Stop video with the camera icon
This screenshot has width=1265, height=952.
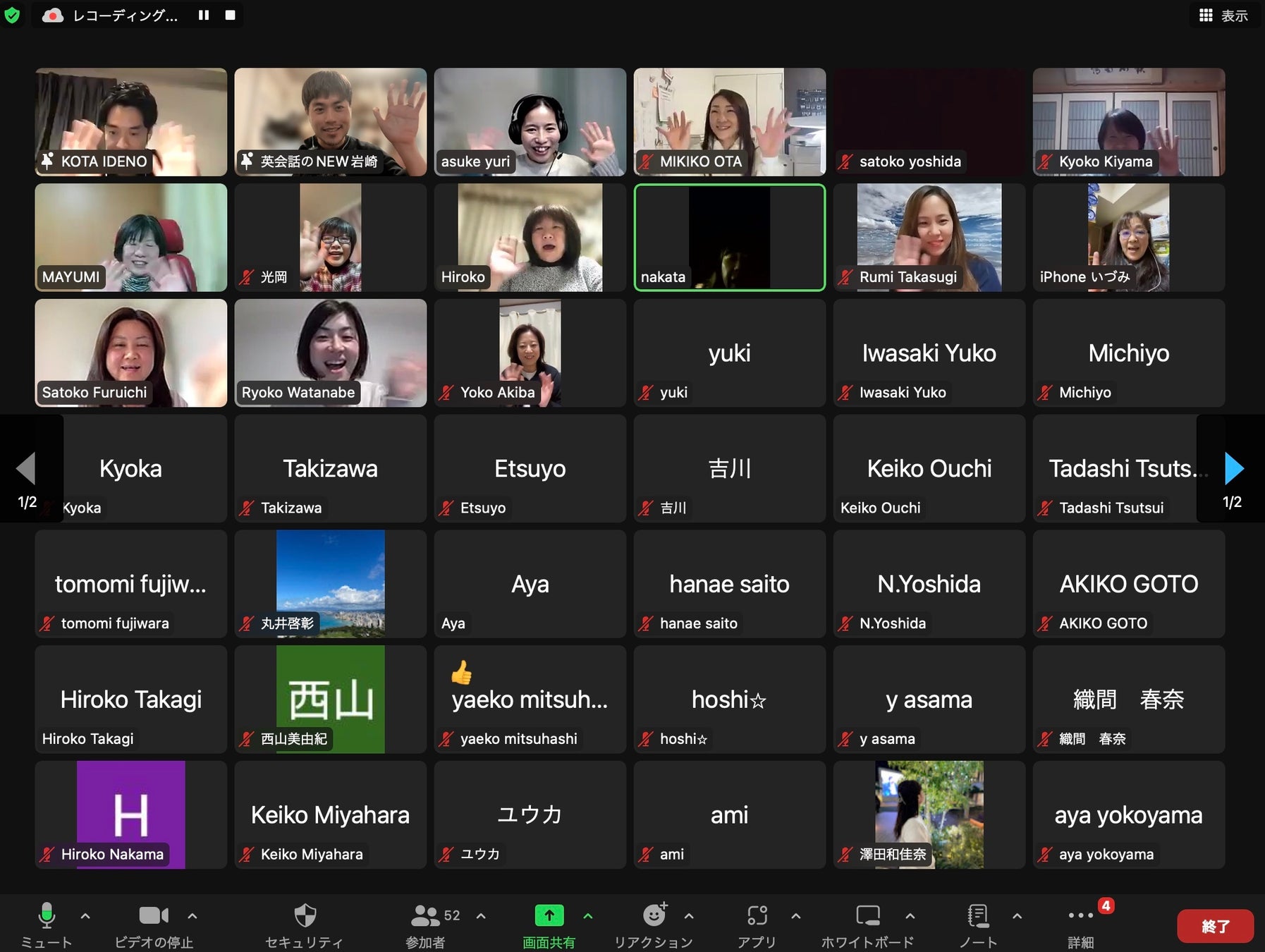(154, 915)
